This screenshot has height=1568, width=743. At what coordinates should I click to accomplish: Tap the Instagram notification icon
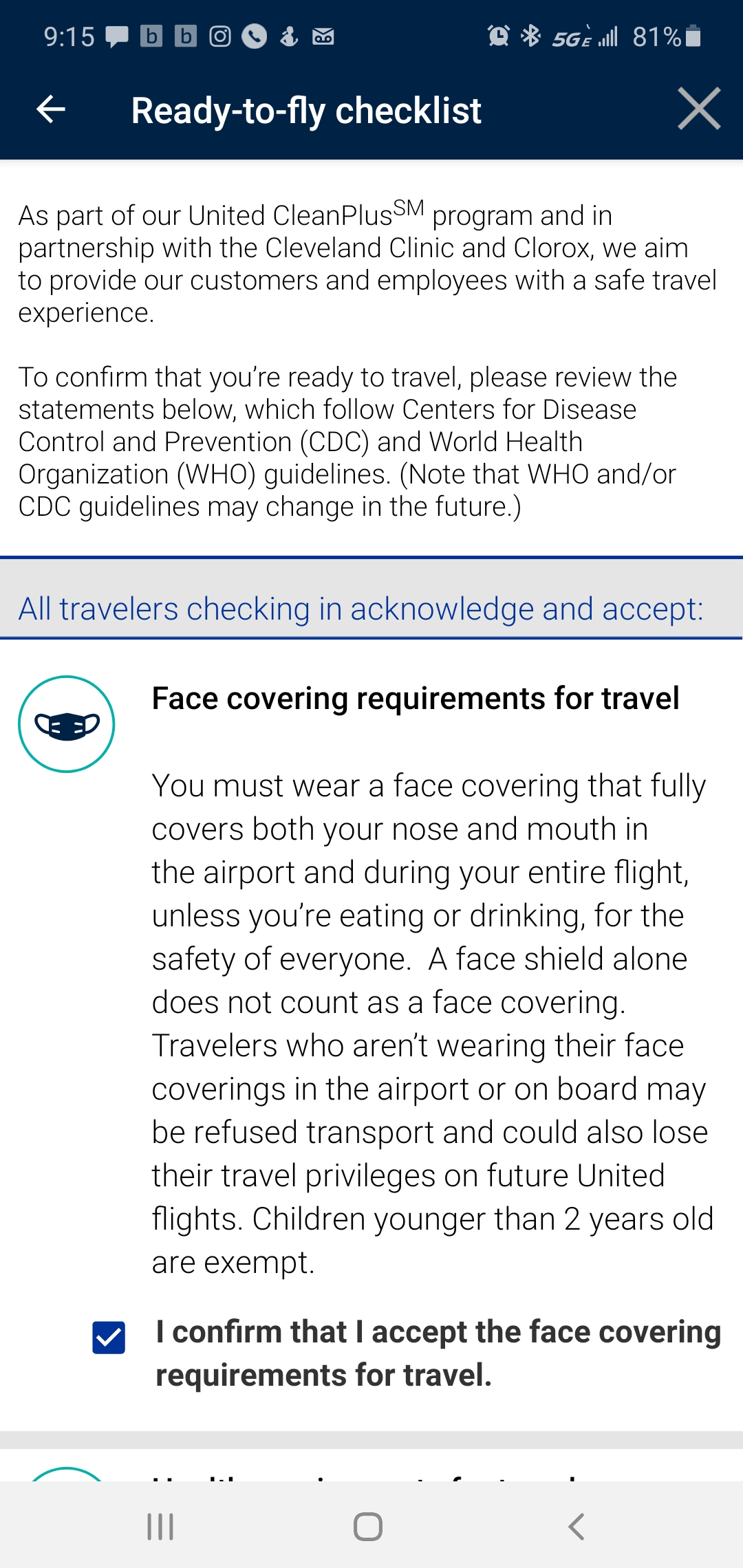click(x=220, y=36)
